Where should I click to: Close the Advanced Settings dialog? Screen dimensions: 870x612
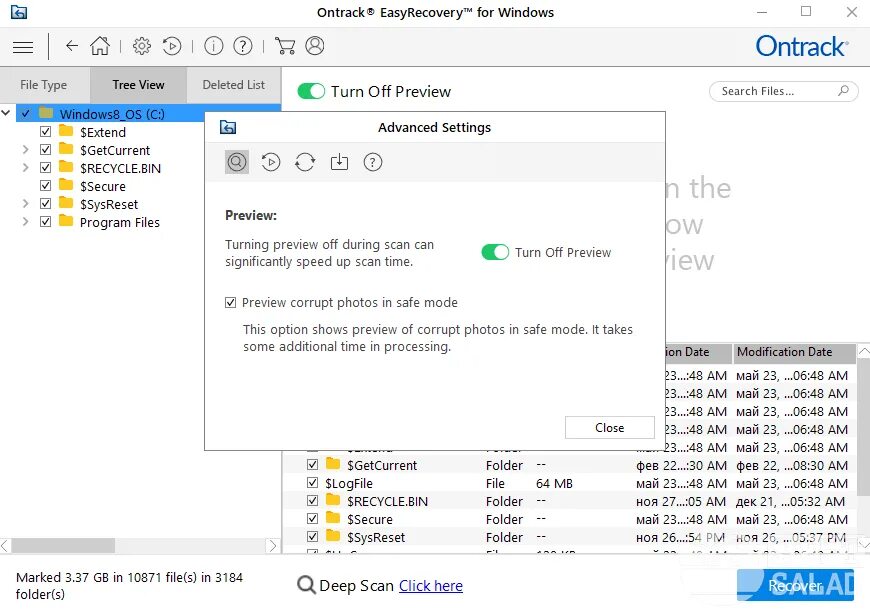[609, 428]
